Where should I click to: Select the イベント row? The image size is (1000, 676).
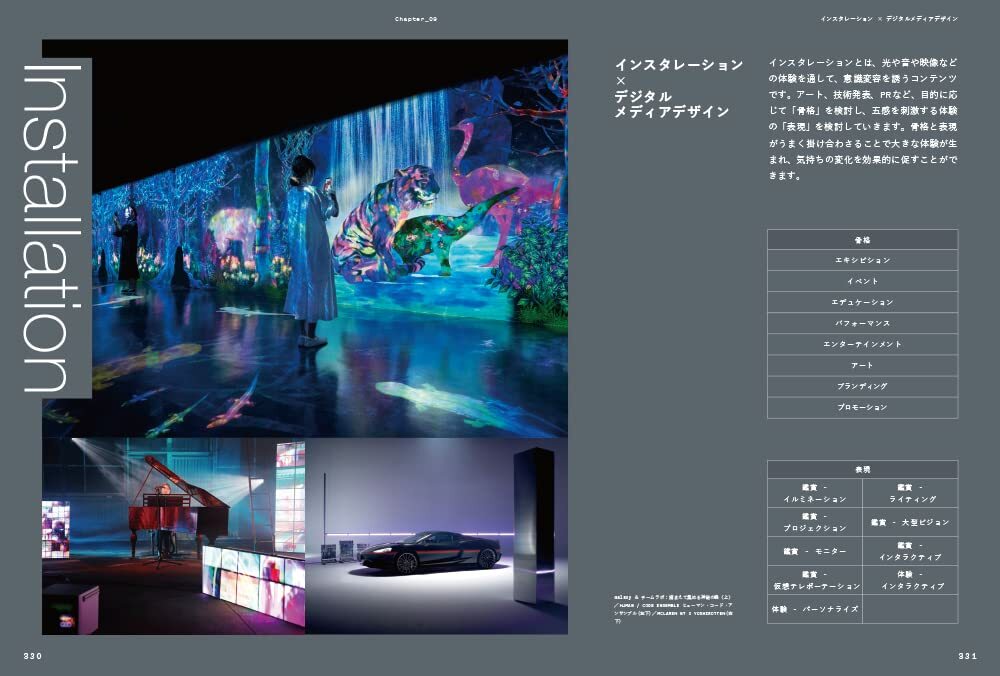862,281
